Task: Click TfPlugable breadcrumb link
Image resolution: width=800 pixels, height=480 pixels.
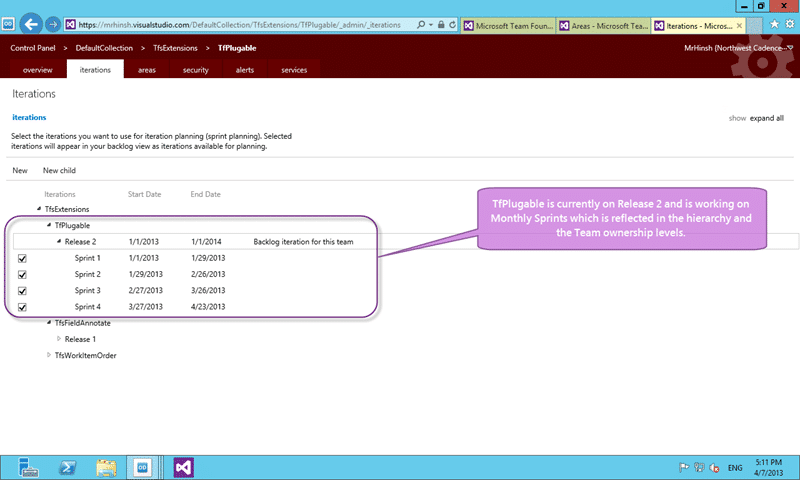Action: coord(237,48)
